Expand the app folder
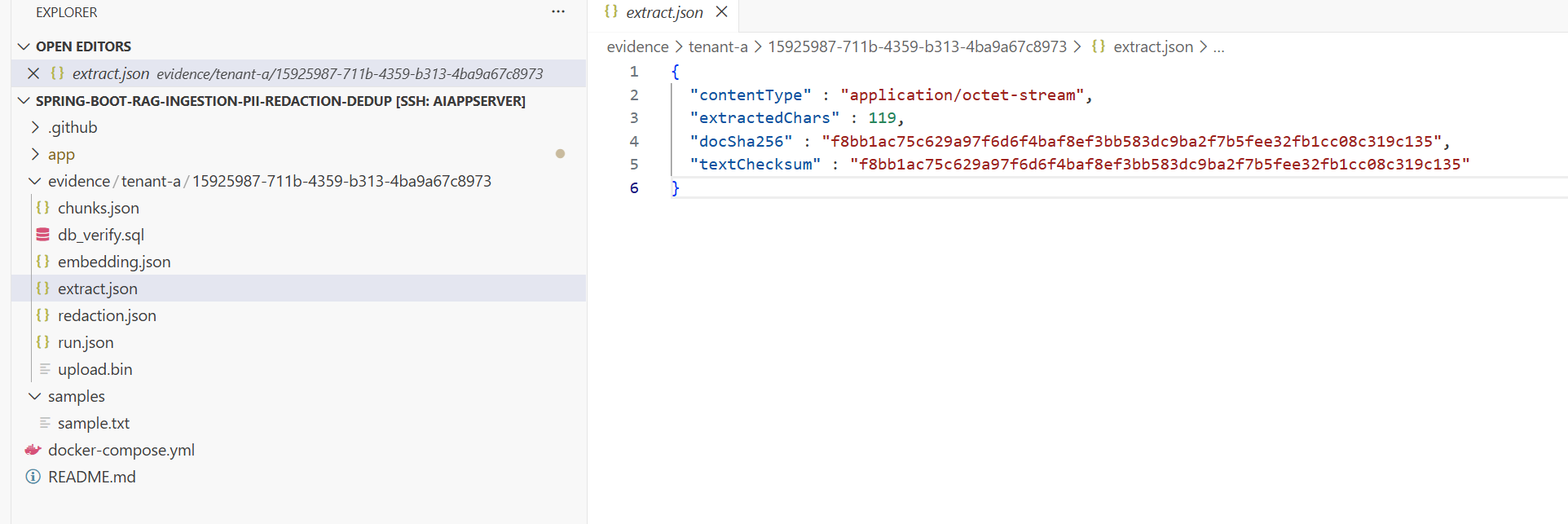 [x=34, y=154]
